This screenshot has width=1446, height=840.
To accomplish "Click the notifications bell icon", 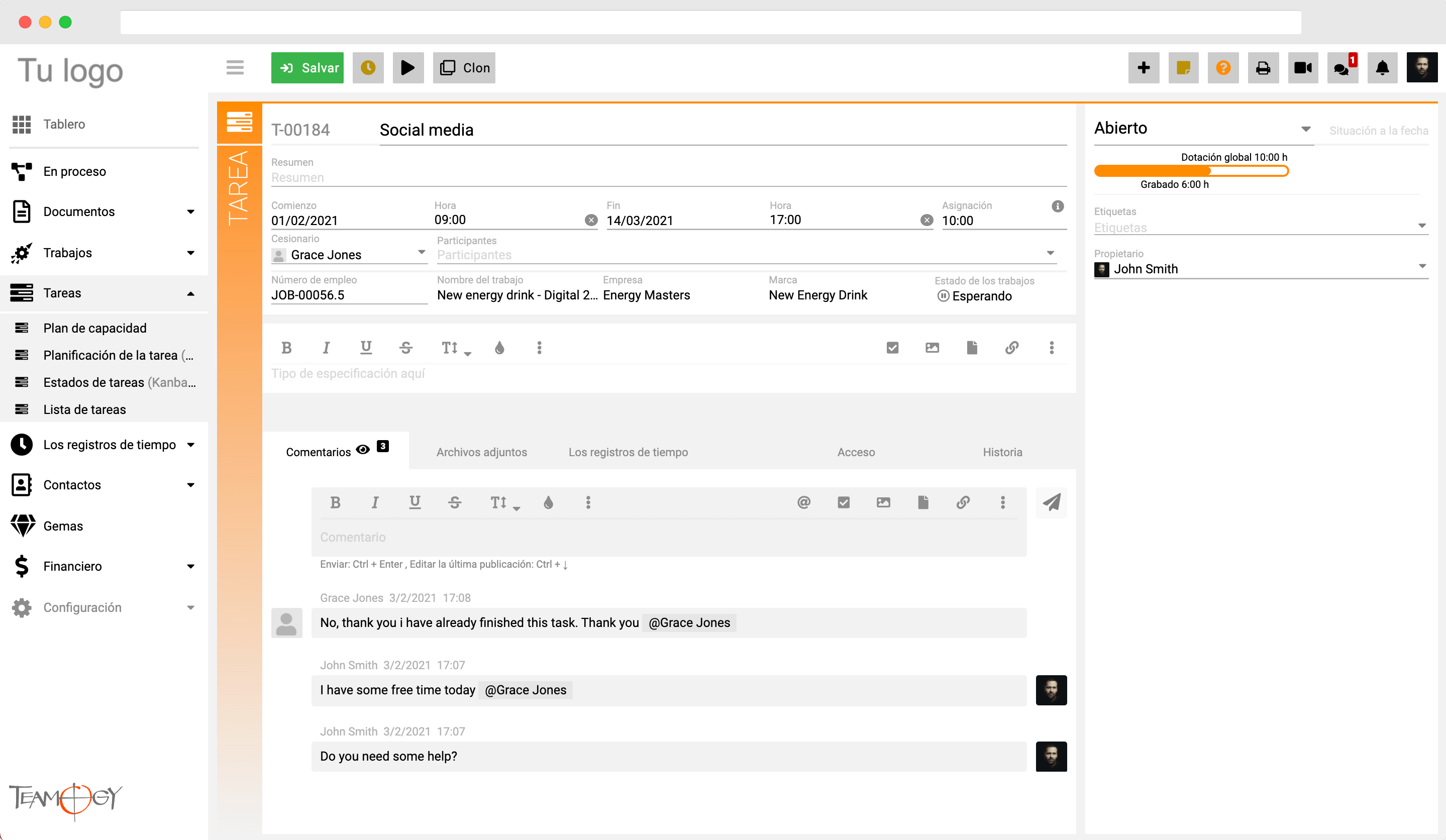I will point(1382,68).
